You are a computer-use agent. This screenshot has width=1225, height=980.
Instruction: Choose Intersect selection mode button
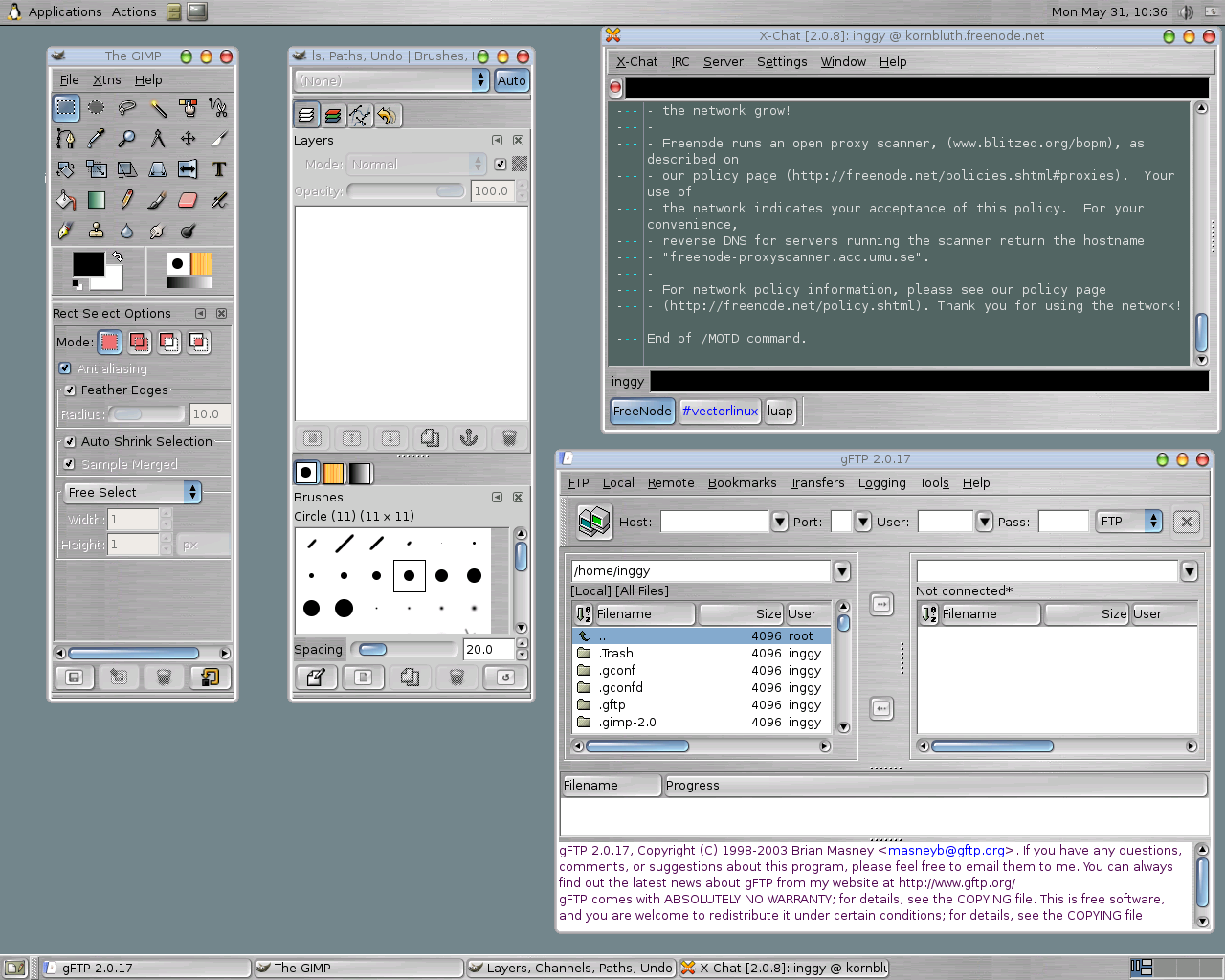pos(199,342)
